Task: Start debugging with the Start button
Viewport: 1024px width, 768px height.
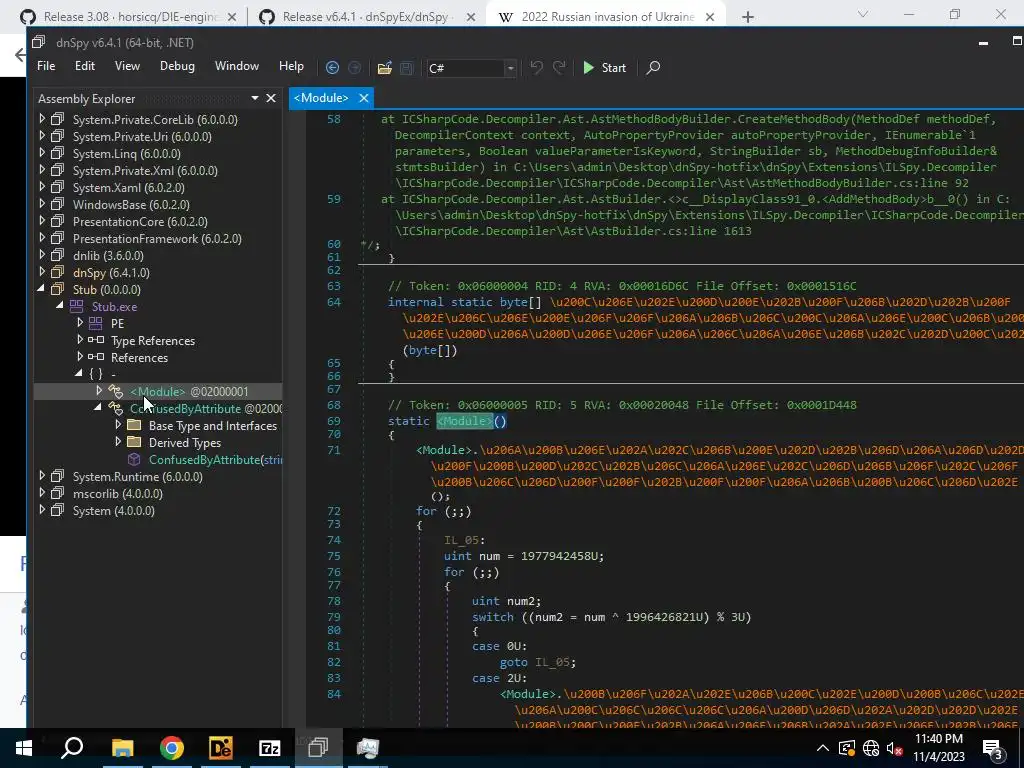Action: click(605, 67)
